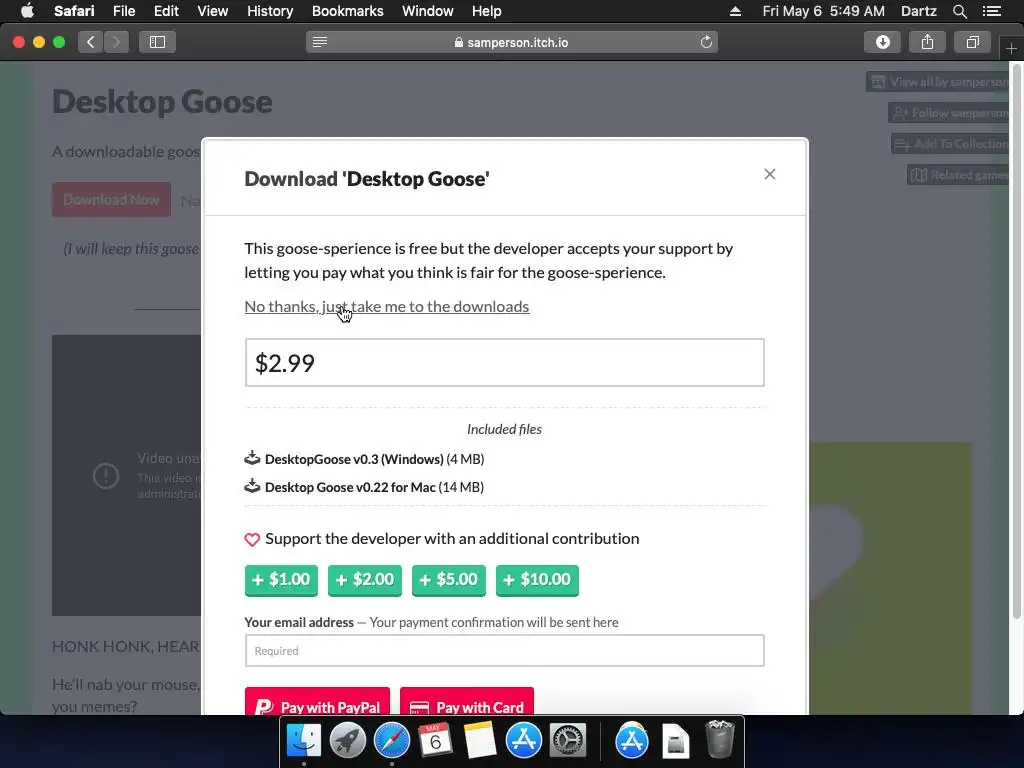Open the Bookmarks menu
This screenshot has width=1024, height=768.
pyautogui.click(x=347, y=11)
